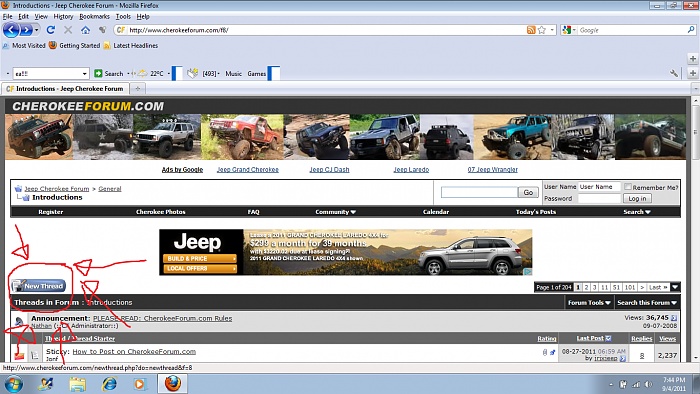Sort threads by Replies column

click(642, 339)
